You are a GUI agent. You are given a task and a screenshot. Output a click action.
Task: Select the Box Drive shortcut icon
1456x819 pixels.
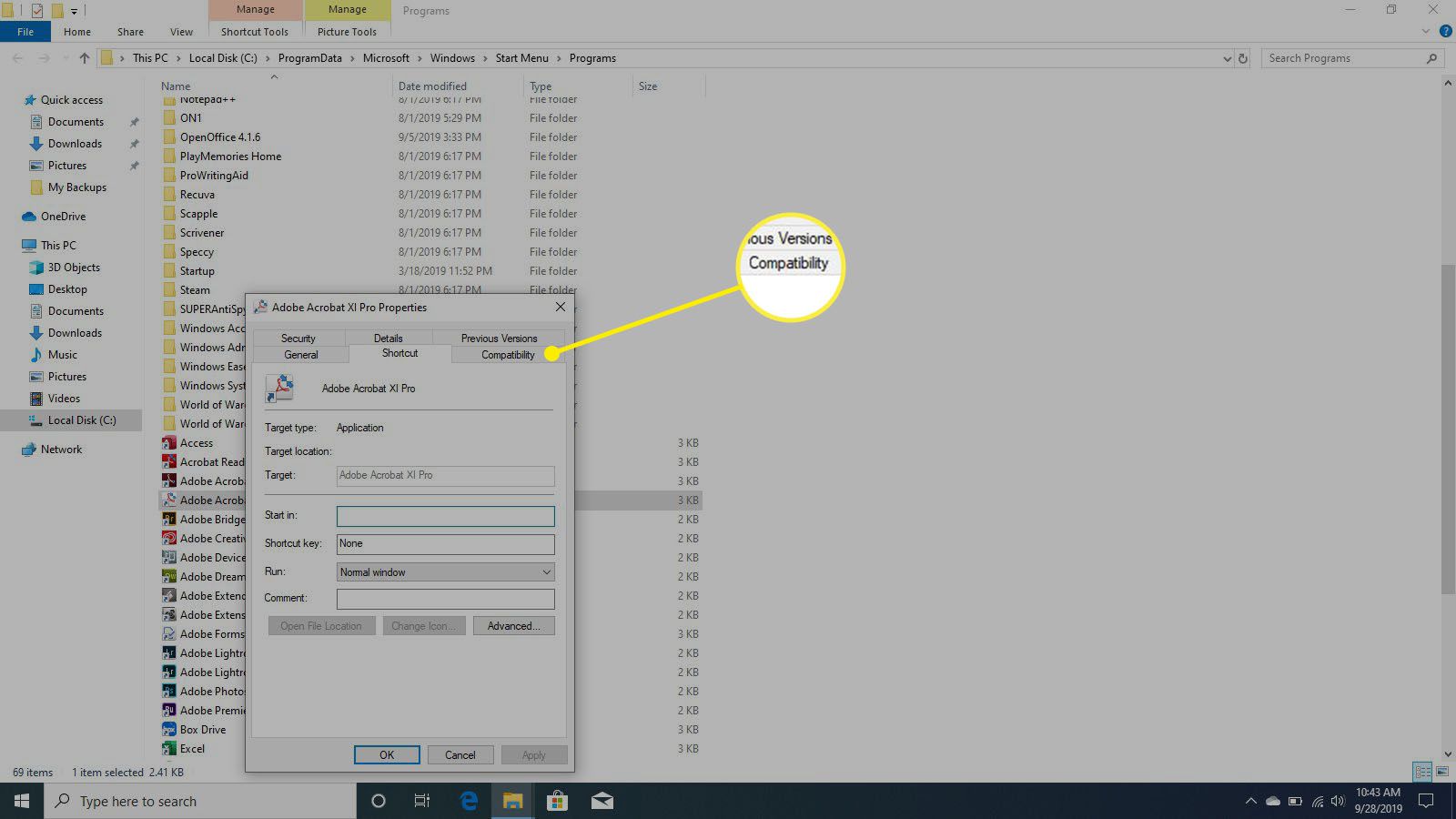(x=169, y=730)
